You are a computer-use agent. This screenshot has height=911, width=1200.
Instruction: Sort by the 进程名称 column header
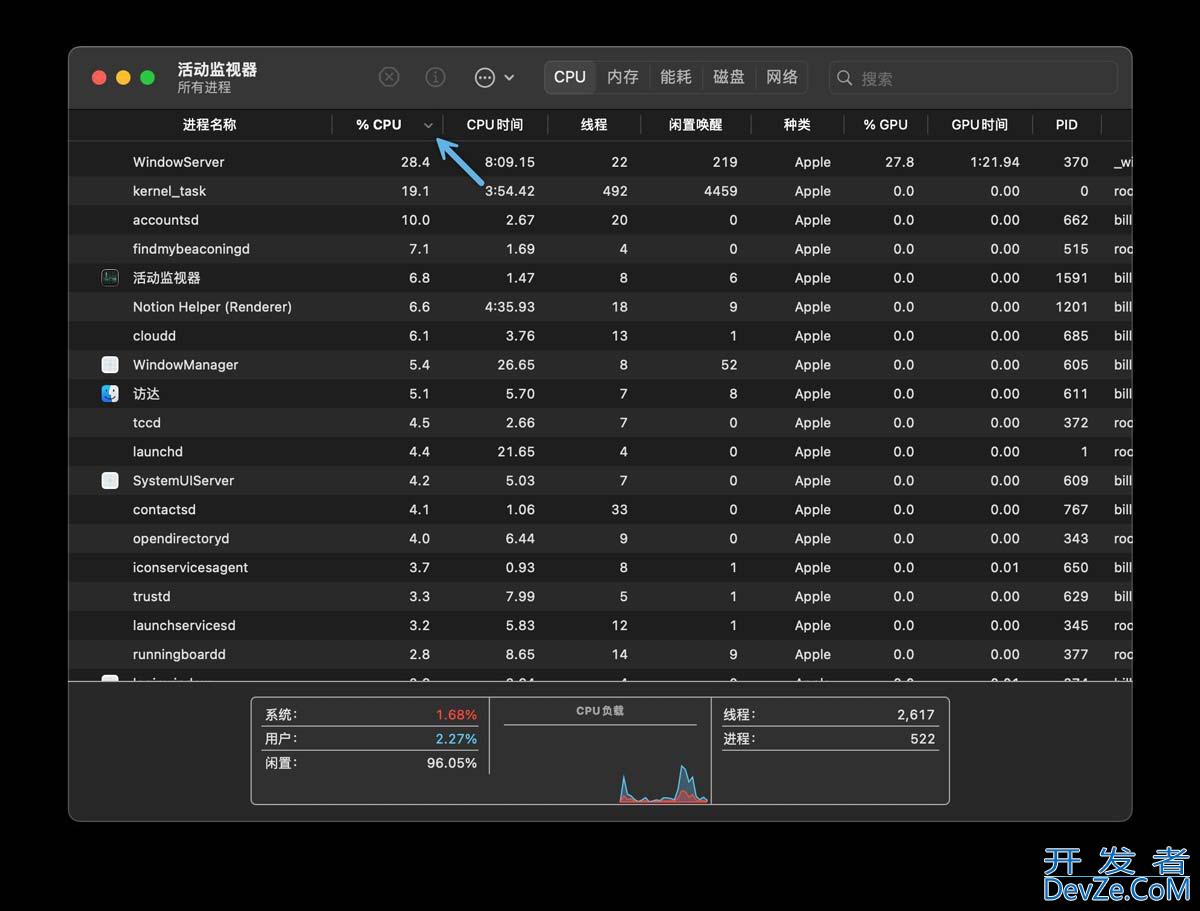(x=210, y=125)
